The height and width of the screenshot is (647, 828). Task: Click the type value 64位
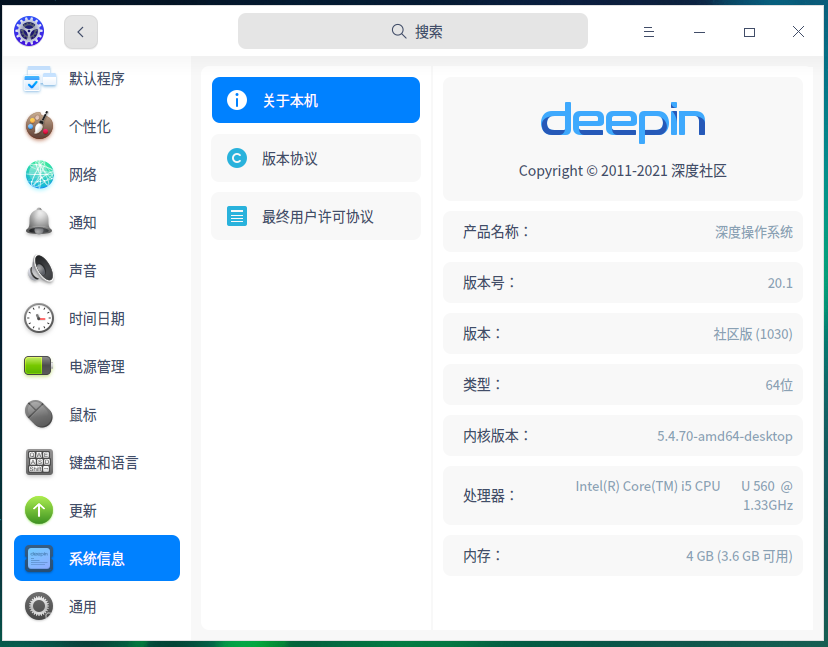pyautogui.click(x=779, y=385)
